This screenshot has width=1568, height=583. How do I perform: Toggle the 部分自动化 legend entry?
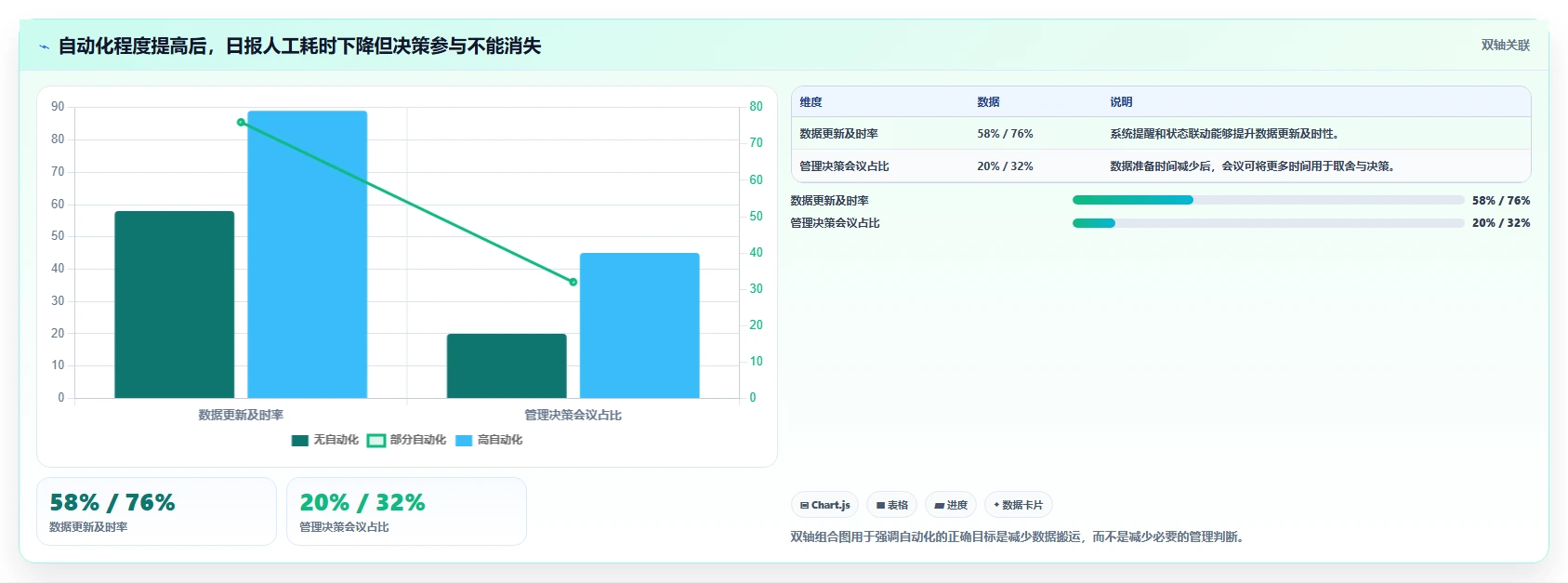tap(406, 440)
